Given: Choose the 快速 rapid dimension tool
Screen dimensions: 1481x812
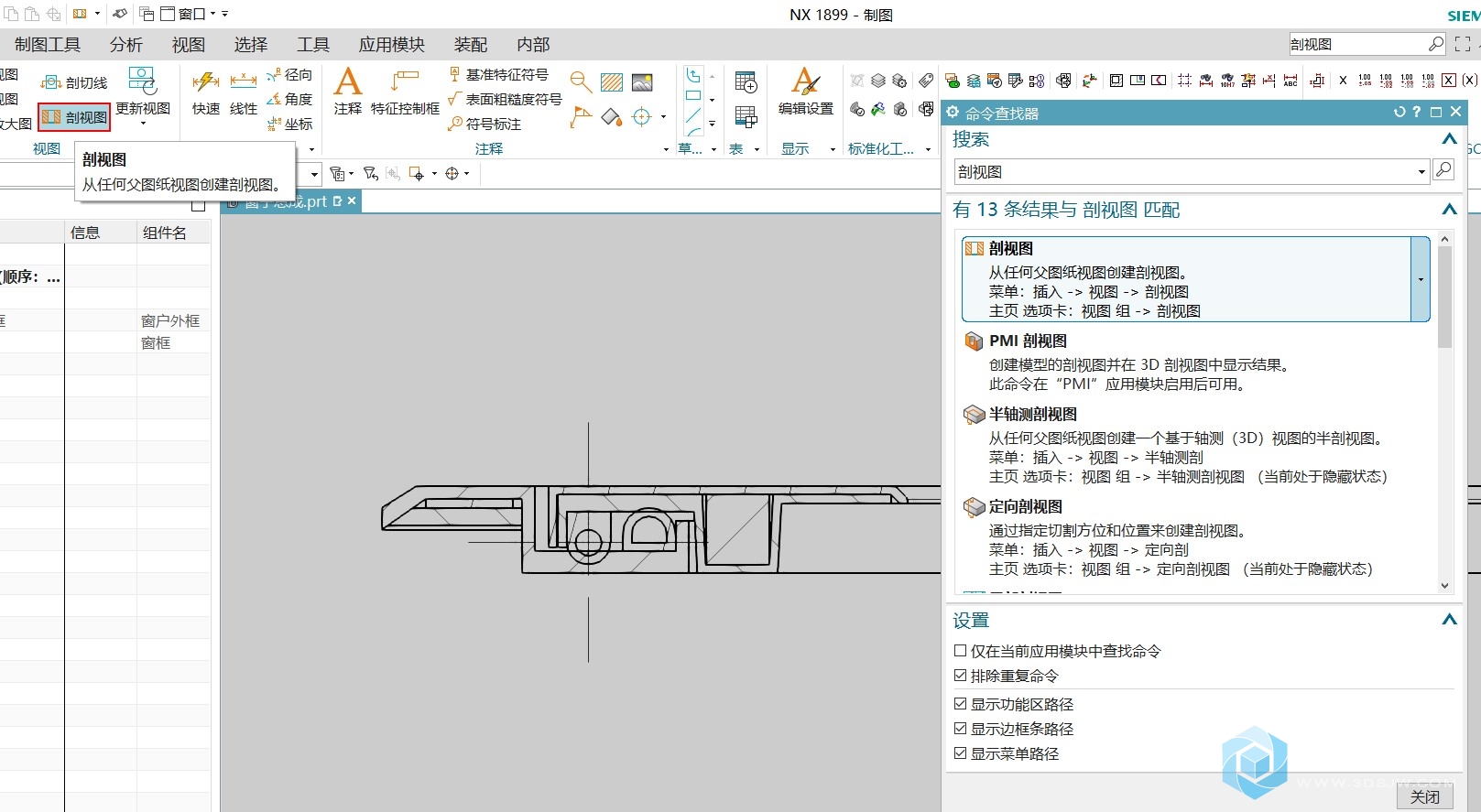Looking at the screenshot, I should coord(205,92).
